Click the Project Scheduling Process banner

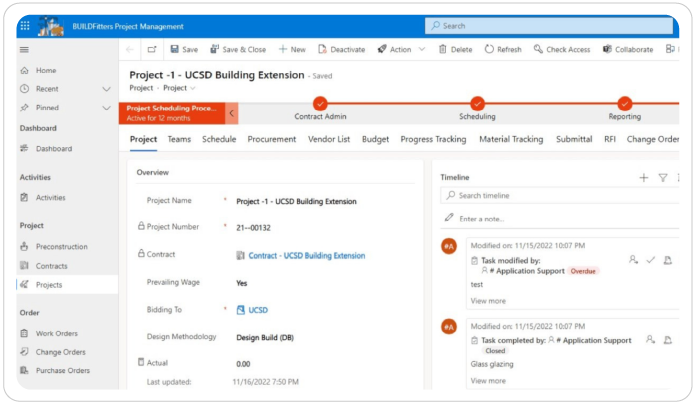[x=172, y=113]
